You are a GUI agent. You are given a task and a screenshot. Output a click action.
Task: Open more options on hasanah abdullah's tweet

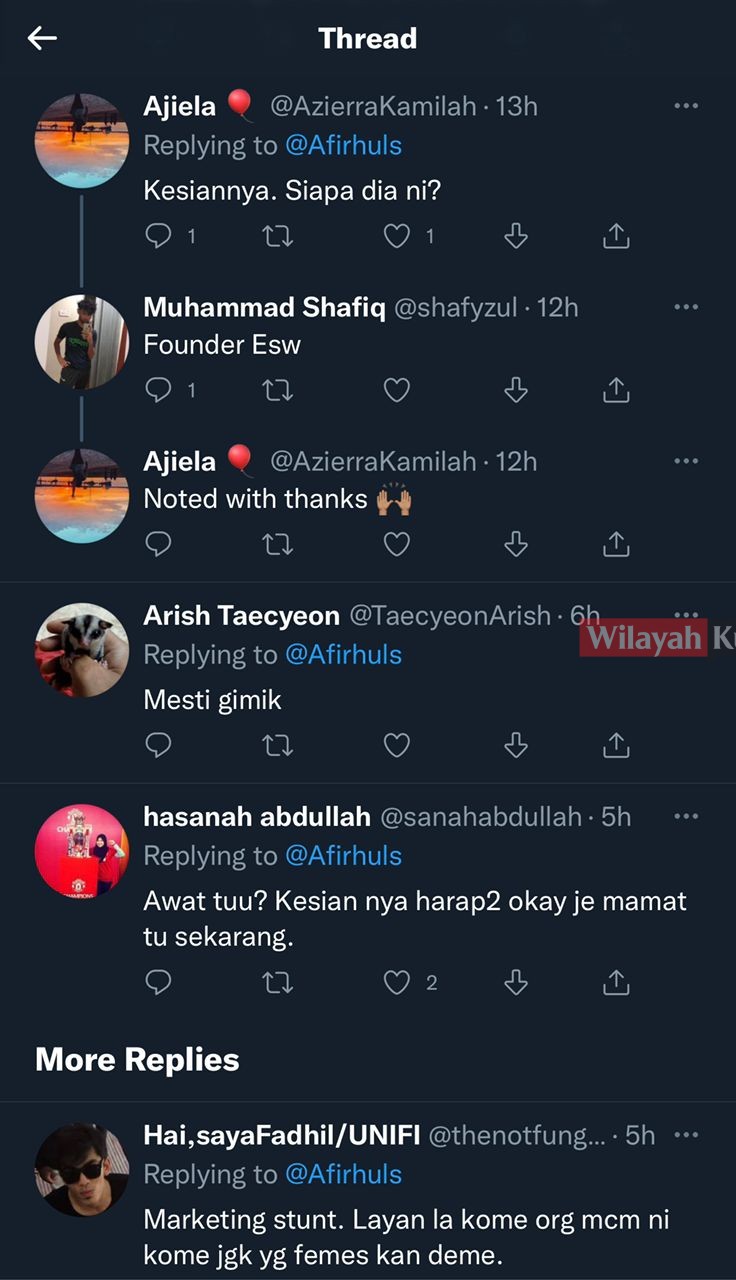[686, 816]
